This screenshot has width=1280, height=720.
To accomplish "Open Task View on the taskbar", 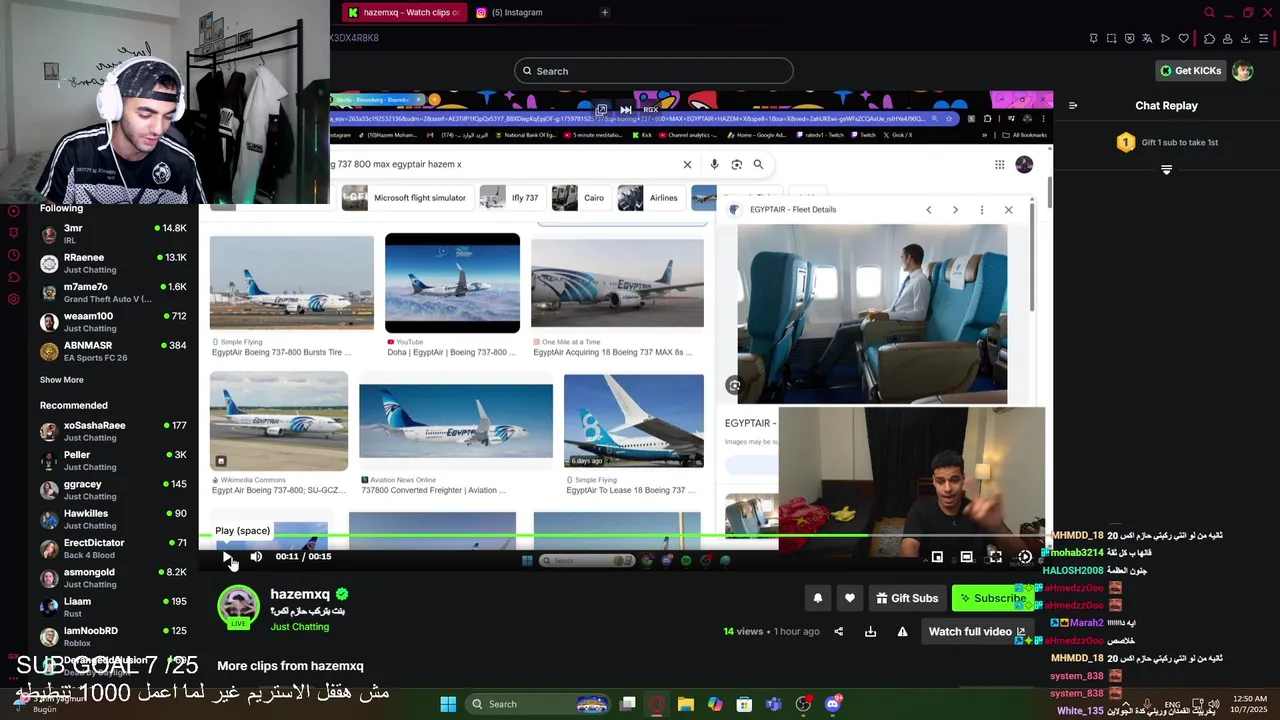I will pos(627,704).
